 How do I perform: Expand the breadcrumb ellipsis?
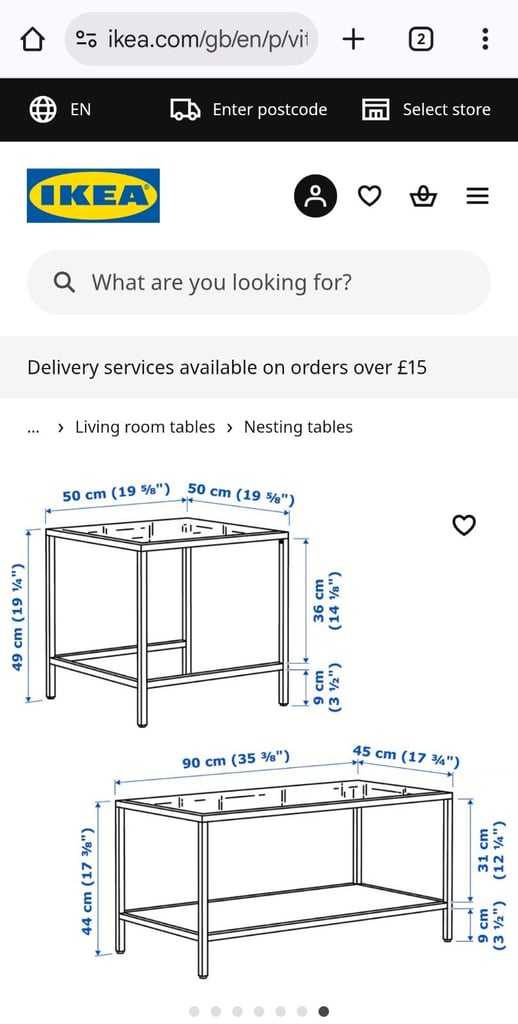[34, 428]
